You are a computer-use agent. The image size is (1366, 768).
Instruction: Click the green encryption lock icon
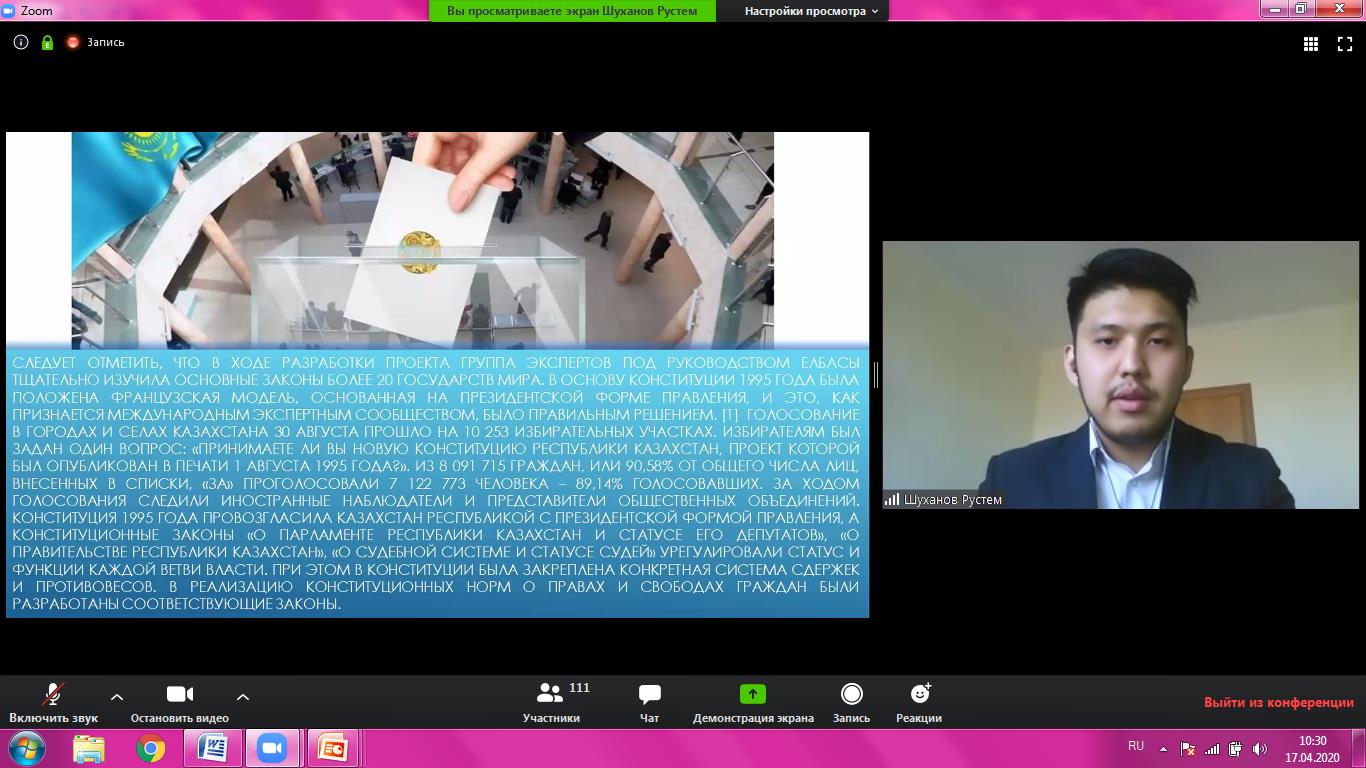[x=47, y=43]
